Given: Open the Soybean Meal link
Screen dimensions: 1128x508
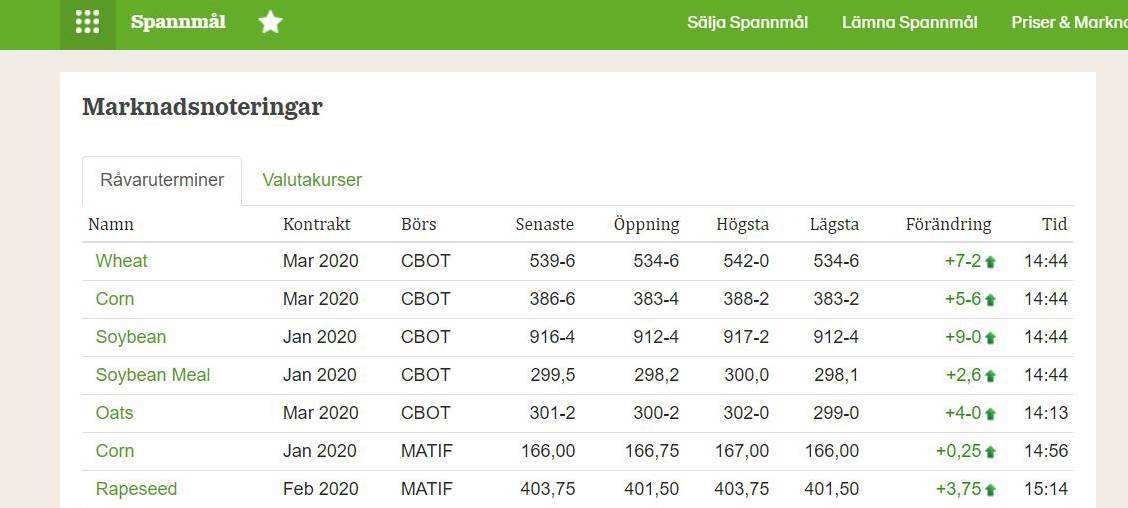Looking at the screenshot, I should tap(153, 375).
